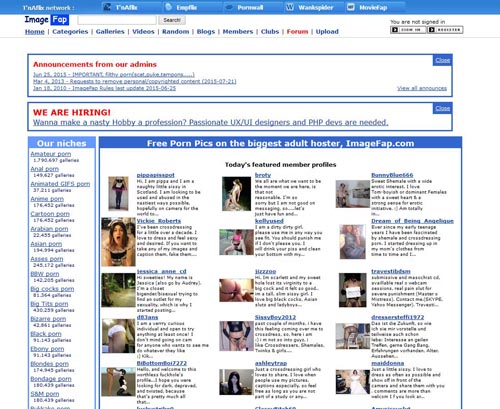Open the View all announces link
Viewport: 500px width, 409px height.
tap(422, 88)
